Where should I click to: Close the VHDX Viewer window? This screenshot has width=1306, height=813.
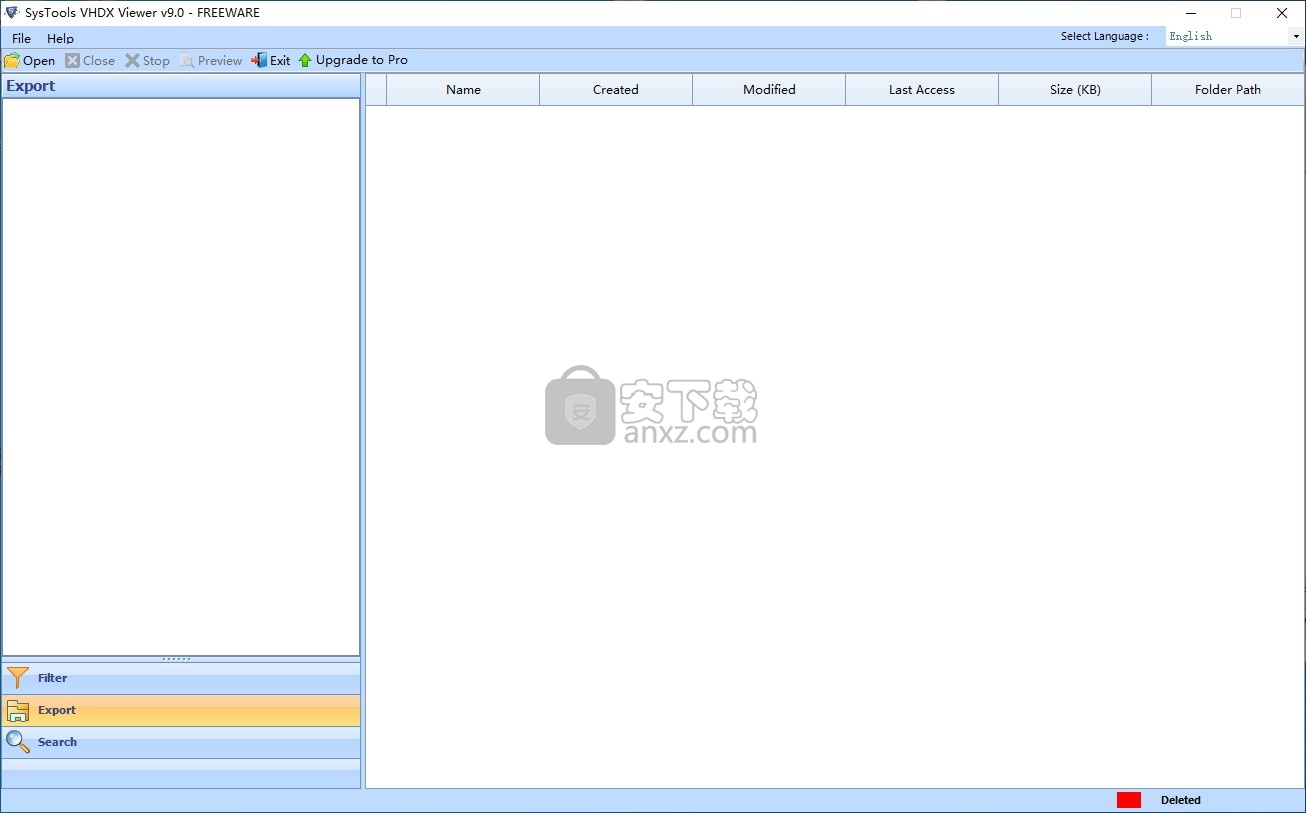[x=1282, y=13]
